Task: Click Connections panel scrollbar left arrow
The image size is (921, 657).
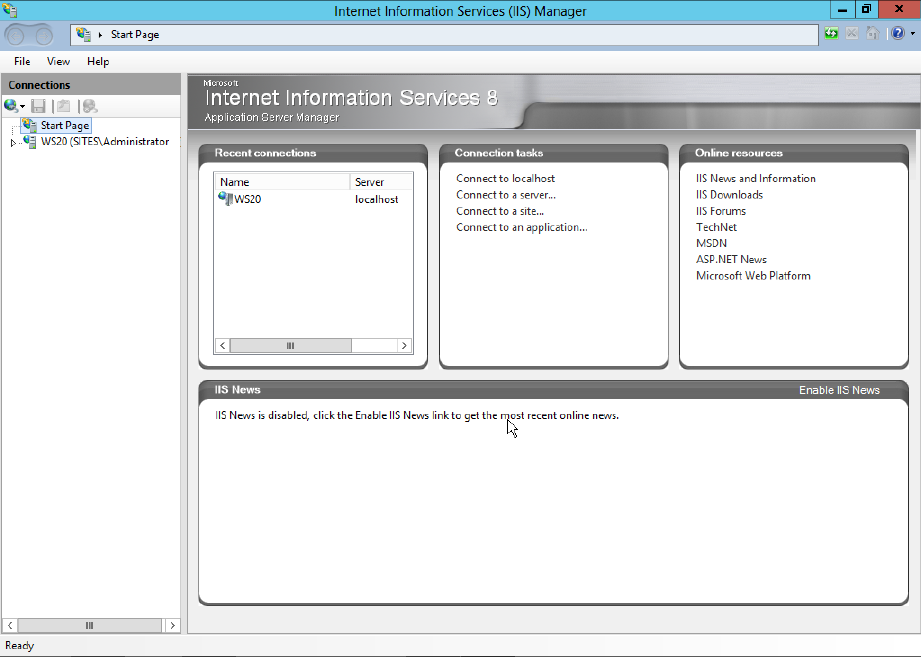Action: [x=10, y=625]
